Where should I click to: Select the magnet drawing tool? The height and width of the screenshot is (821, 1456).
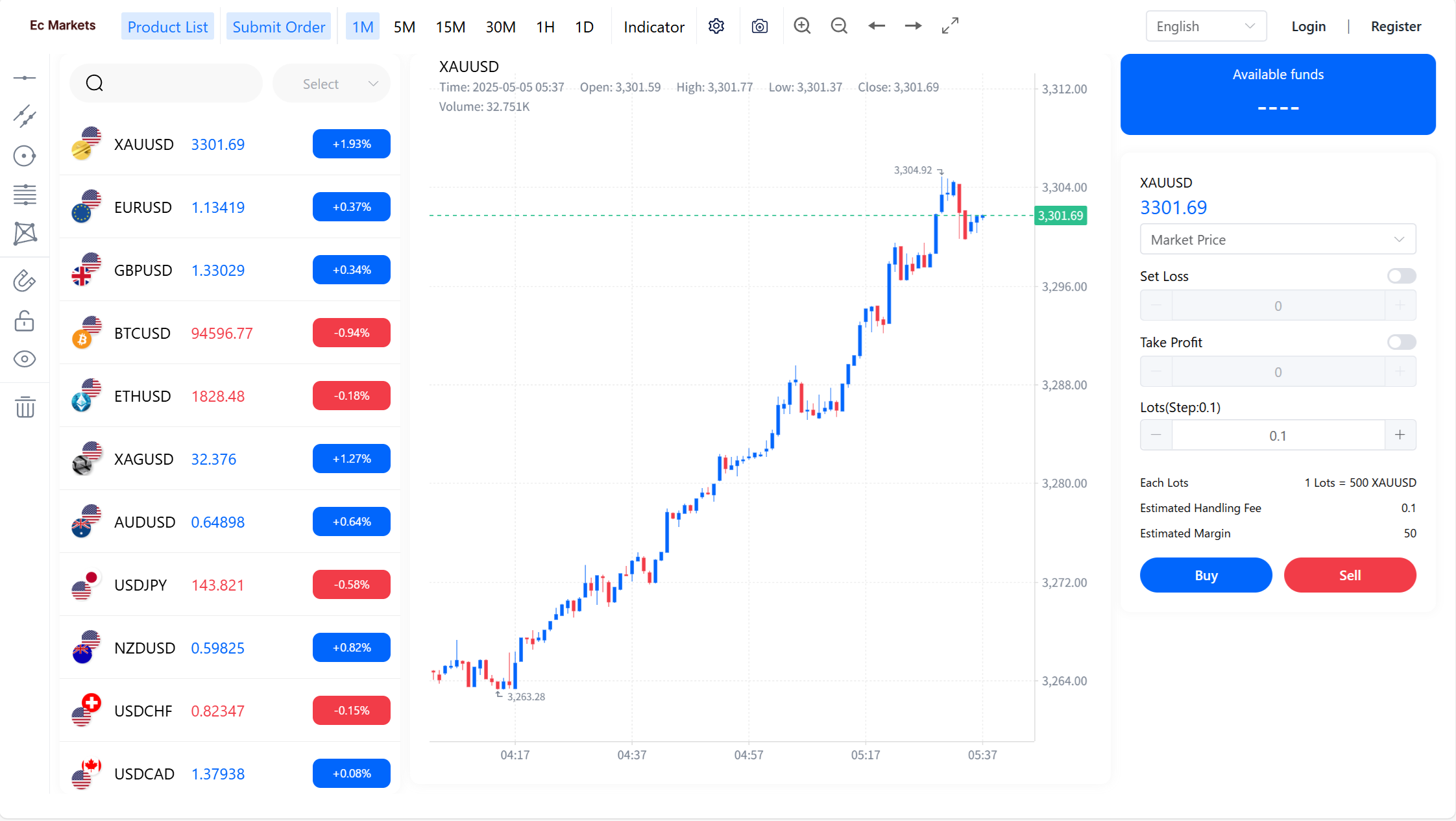point(25,281)
